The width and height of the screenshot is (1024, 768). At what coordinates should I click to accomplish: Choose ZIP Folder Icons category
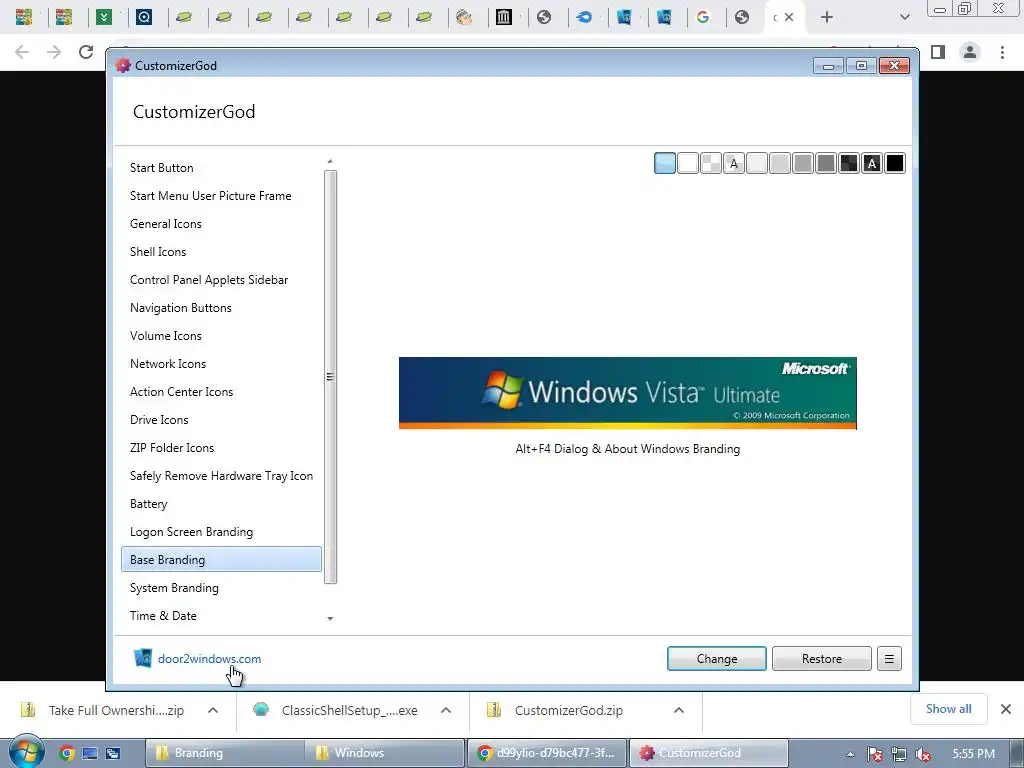tap(221, 448)
